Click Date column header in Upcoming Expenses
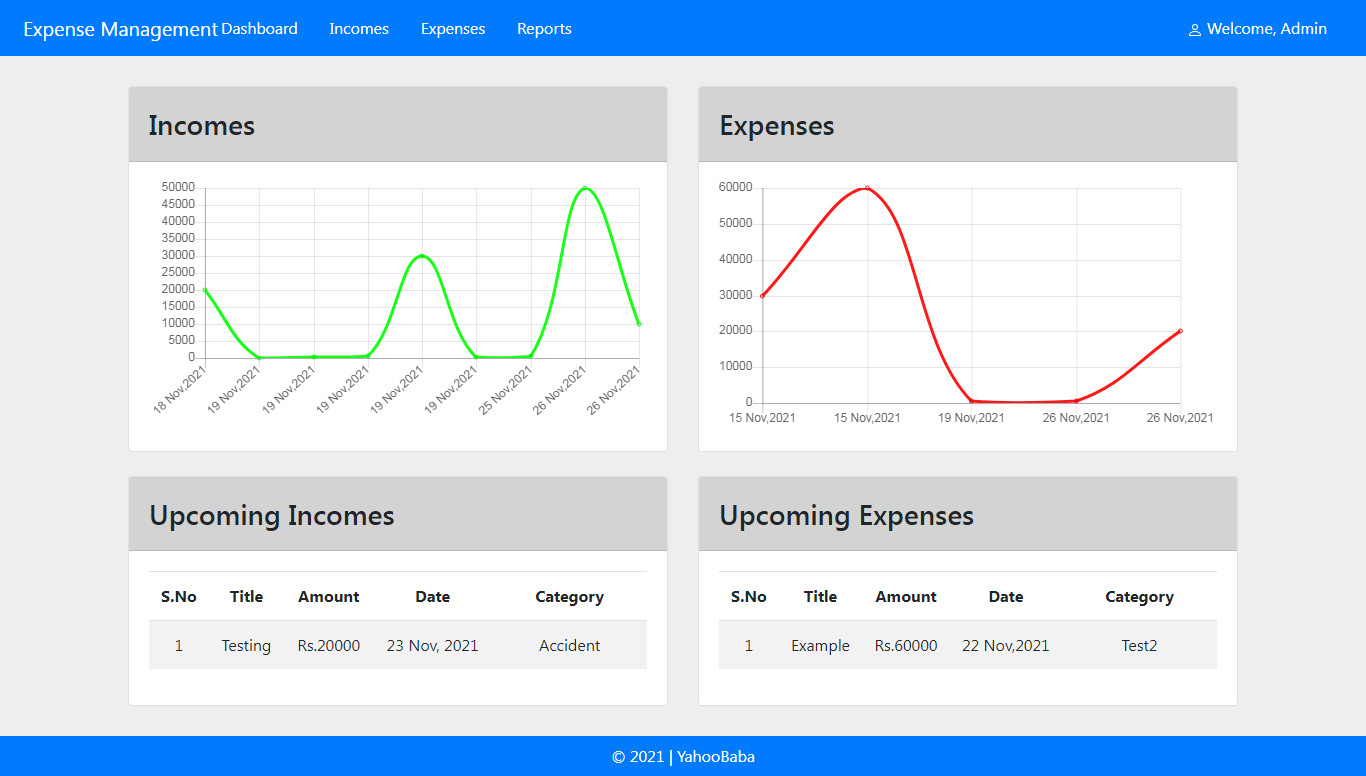 coord(1005,597)
